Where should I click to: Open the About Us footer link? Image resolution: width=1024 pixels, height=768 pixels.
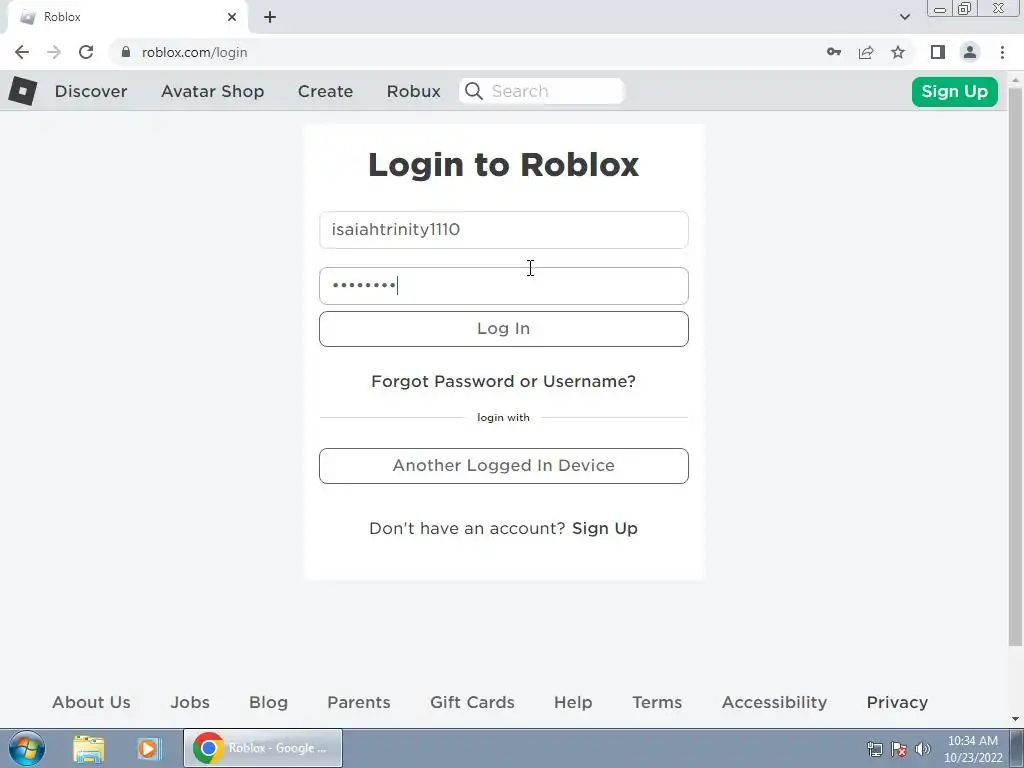(91, 702)
